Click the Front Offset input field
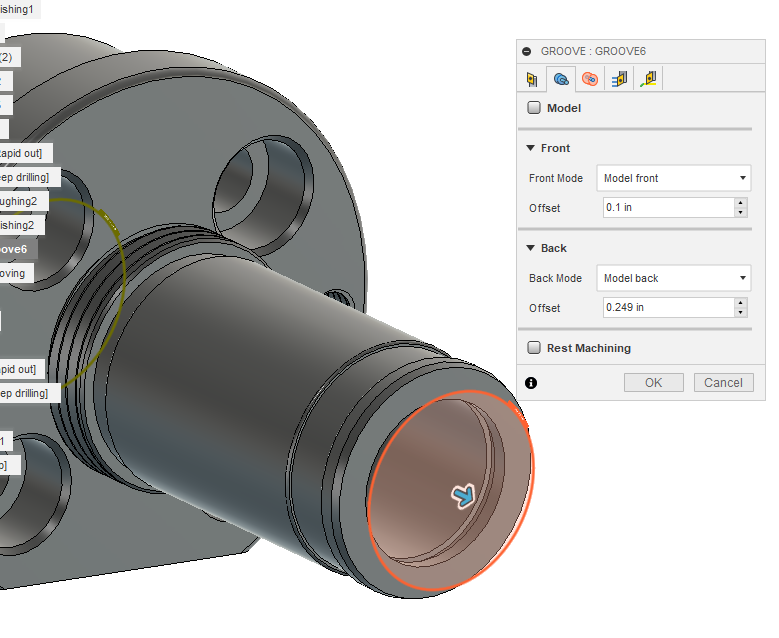 (669, 208)
